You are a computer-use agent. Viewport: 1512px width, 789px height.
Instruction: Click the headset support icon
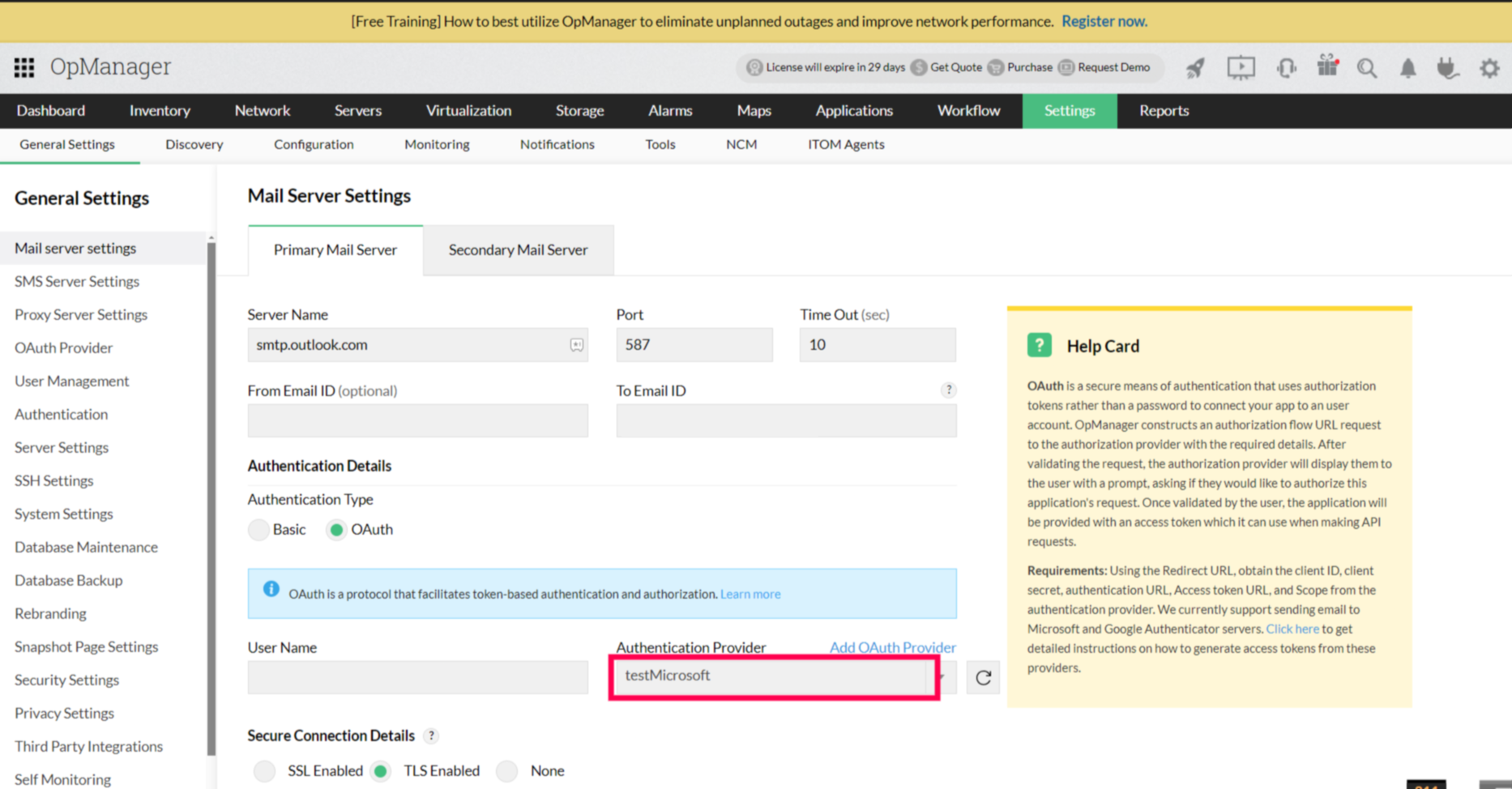[1286, 68]
